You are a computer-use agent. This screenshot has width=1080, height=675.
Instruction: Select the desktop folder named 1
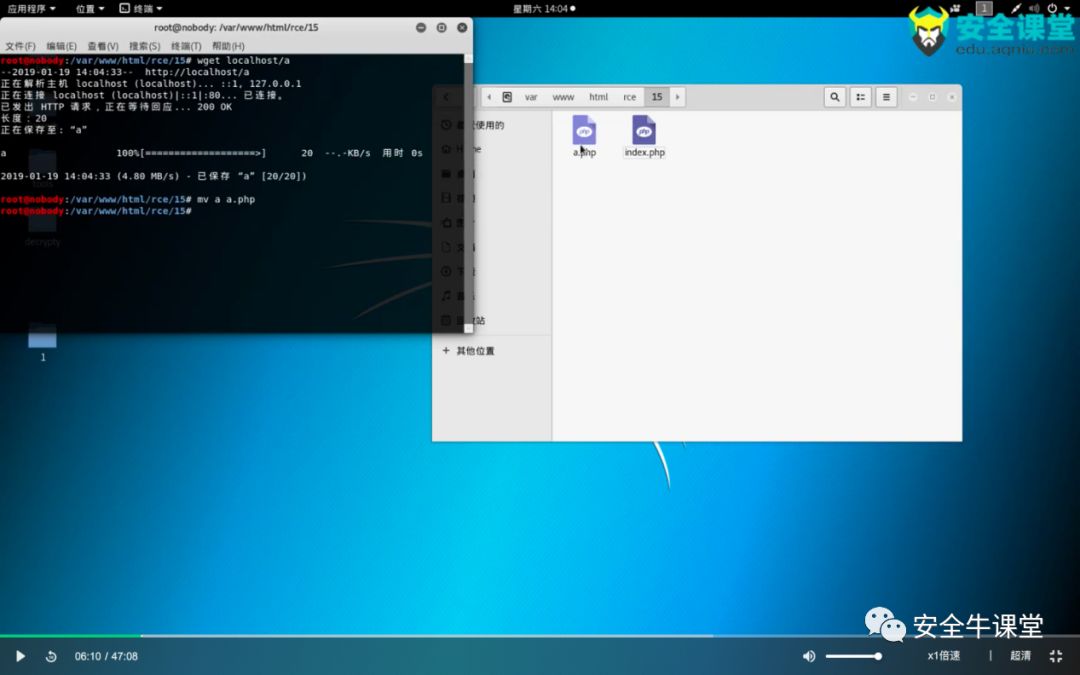[43, 342]
